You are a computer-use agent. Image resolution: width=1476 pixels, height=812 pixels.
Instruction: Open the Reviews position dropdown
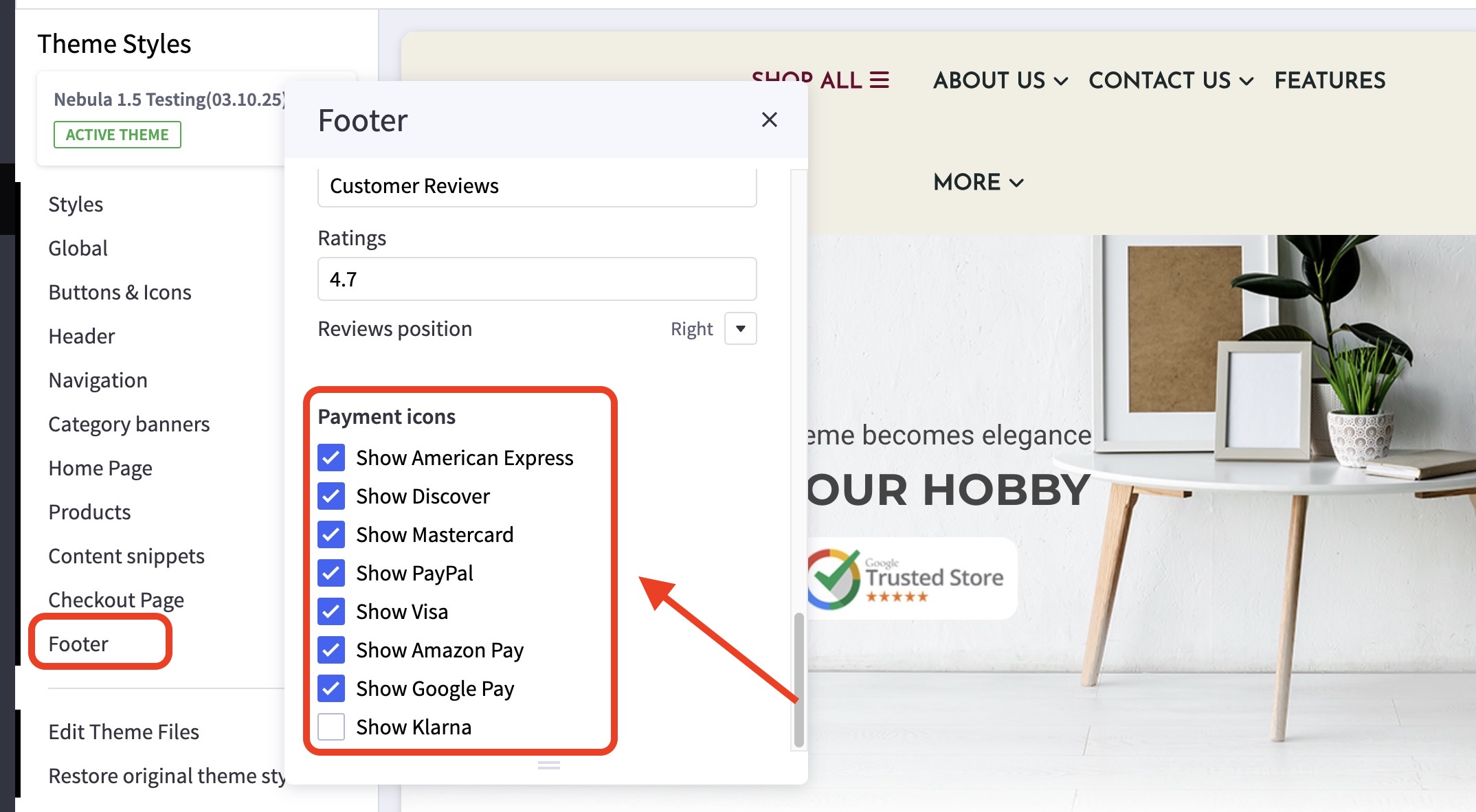pos(740,328)
